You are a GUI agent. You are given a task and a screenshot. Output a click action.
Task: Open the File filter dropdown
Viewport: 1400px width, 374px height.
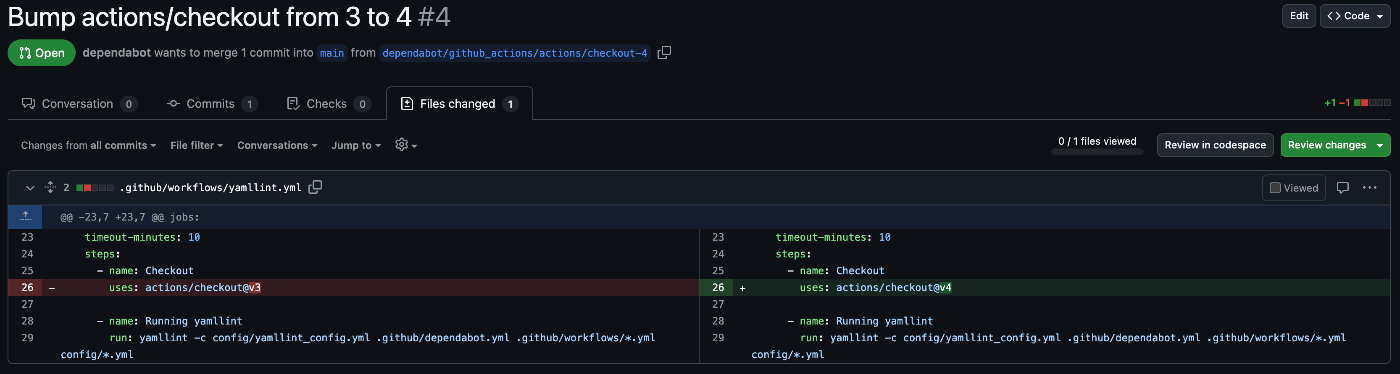click(x=197, y=145)
